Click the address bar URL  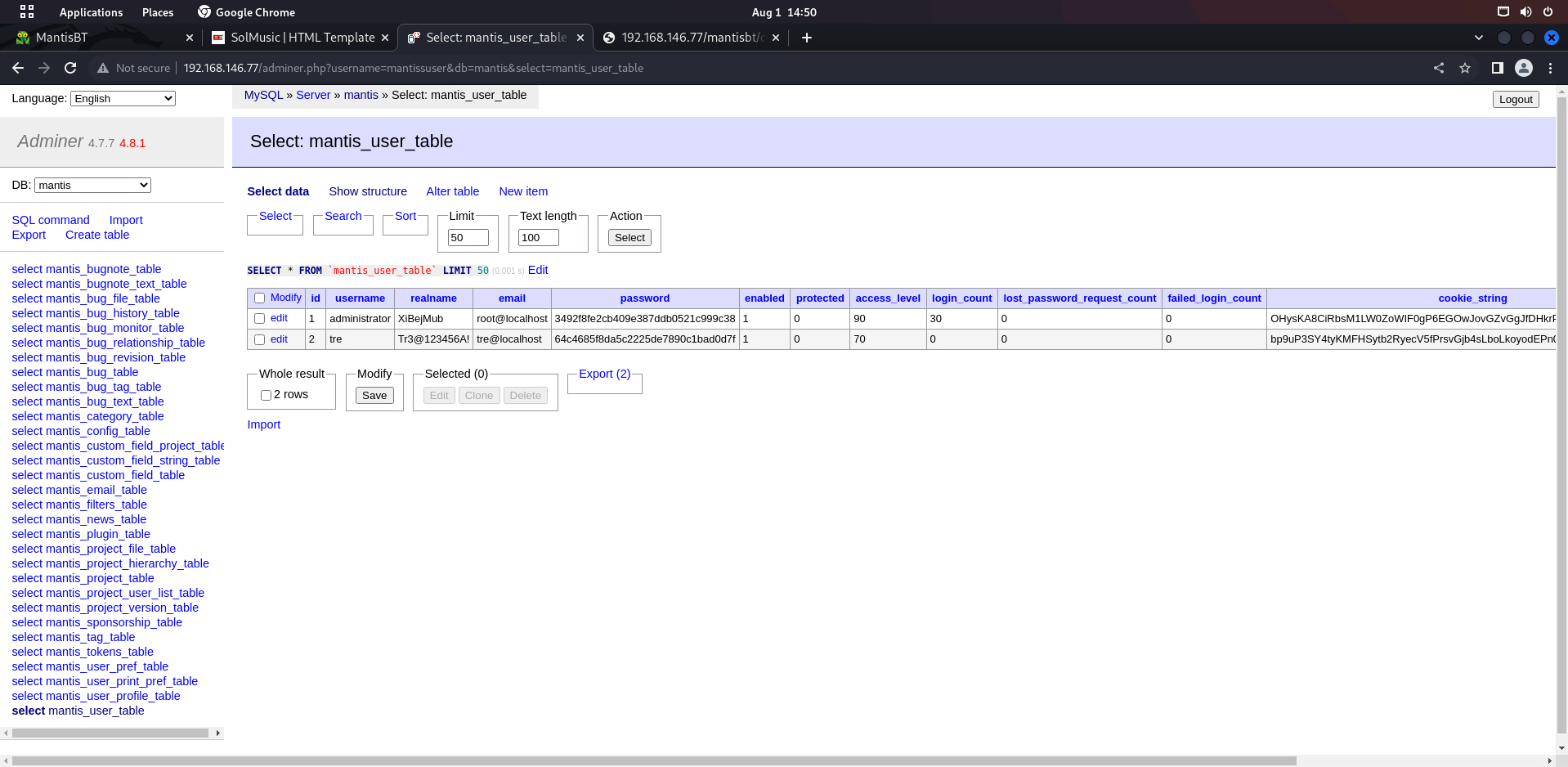click(x=413, y=68)
